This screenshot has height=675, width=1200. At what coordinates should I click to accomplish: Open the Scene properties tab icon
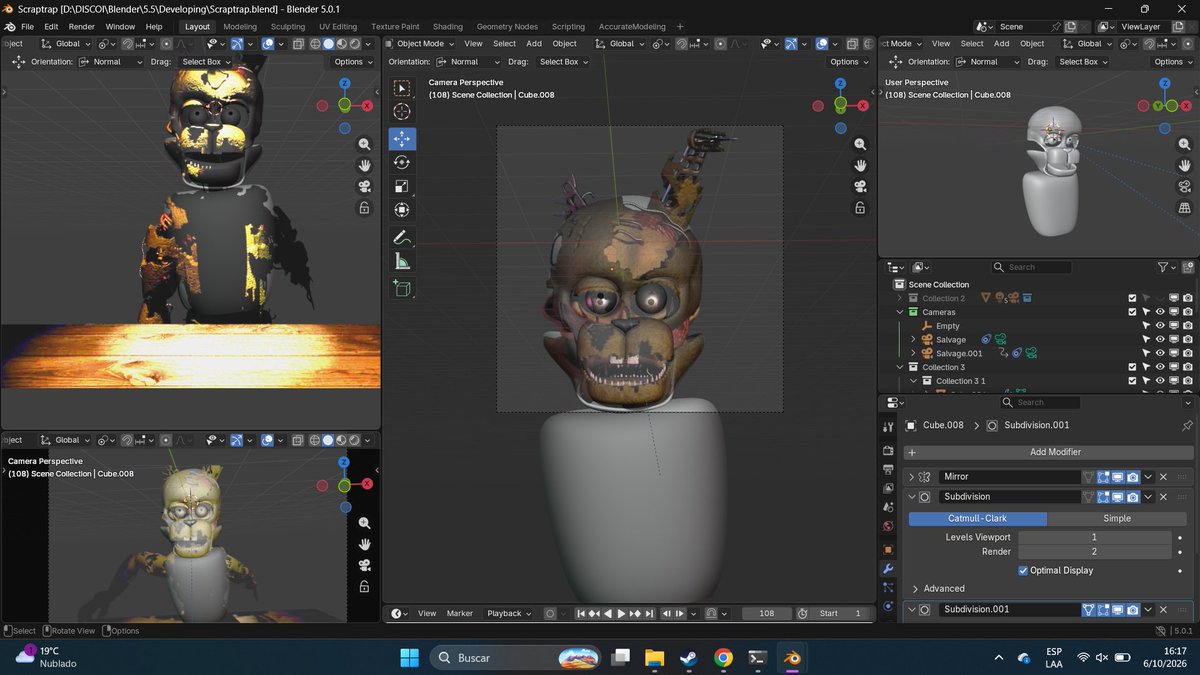pyautogui.click(x=888, y=507)
